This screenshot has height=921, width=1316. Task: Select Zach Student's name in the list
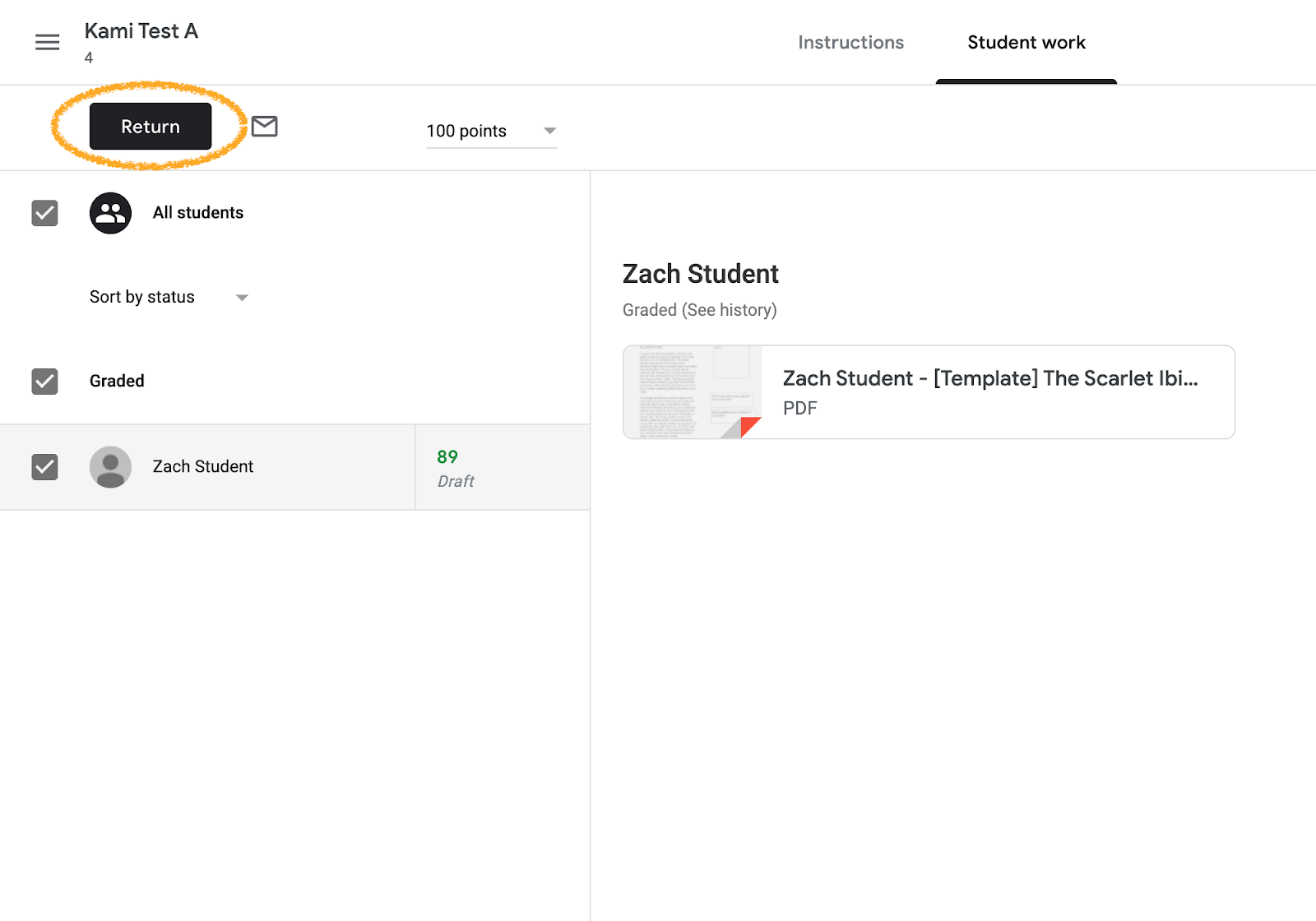click(202, 467)
